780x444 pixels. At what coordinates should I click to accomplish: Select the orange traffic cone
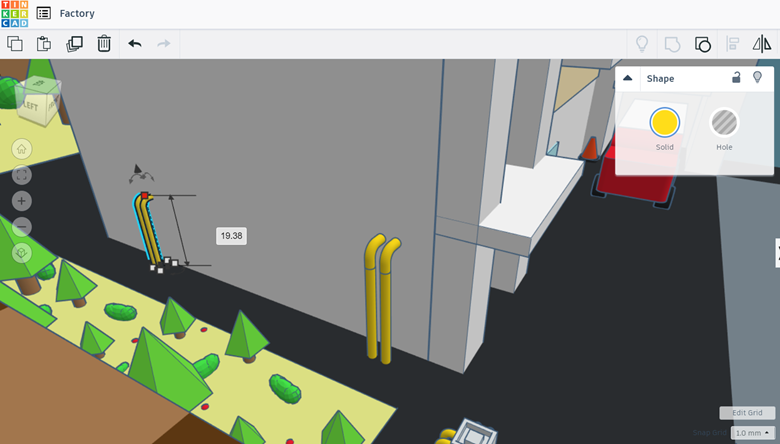point(590,148)
